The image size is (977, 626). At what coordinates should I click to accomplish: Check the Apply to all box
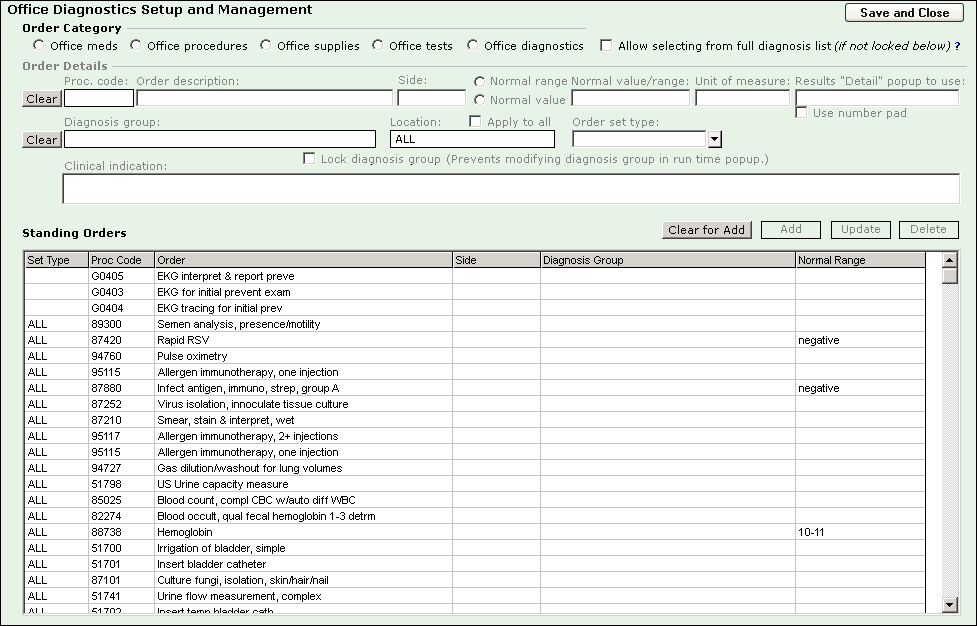point(475,121)
